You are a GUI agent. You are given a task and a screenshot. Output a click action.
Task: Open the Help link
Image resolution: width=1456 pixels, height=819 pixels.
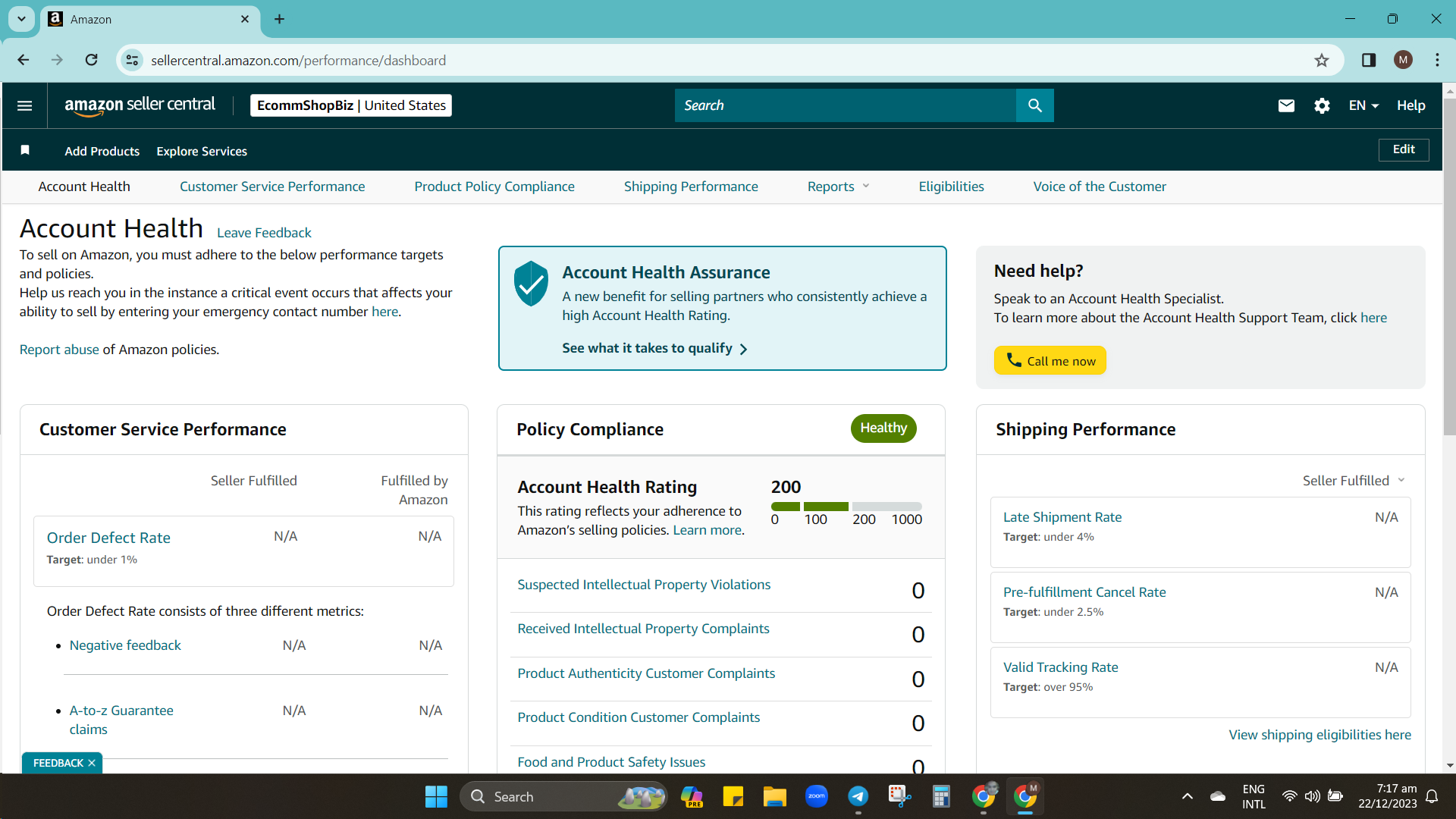[x=1411, y=105]
